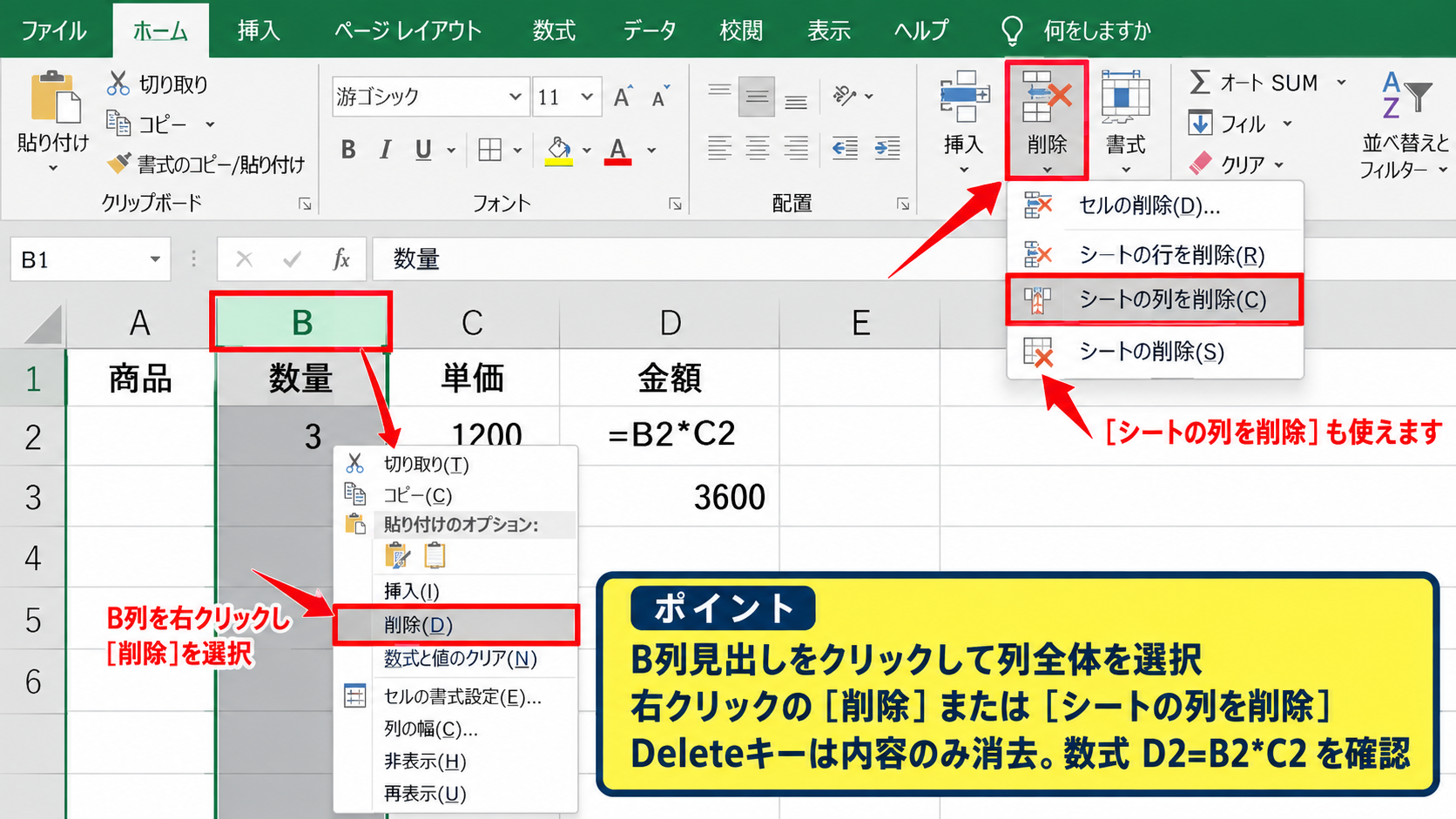Click the Paste (貼り付け) clipboard icon
Screen dimensions: 1456x819
[54, 98]
